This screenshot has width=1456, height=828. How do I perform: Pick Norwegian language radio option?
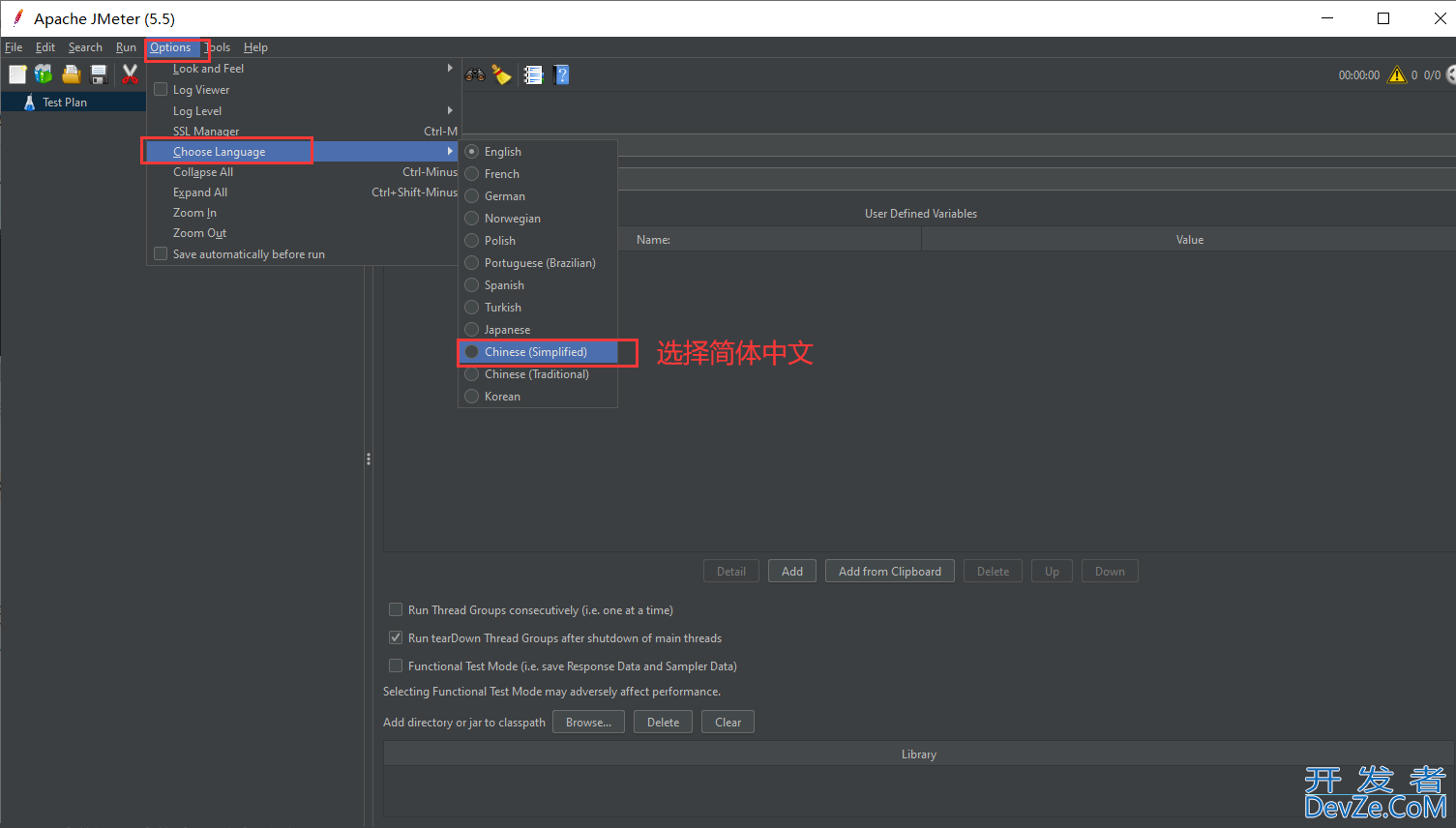[472, 218]
